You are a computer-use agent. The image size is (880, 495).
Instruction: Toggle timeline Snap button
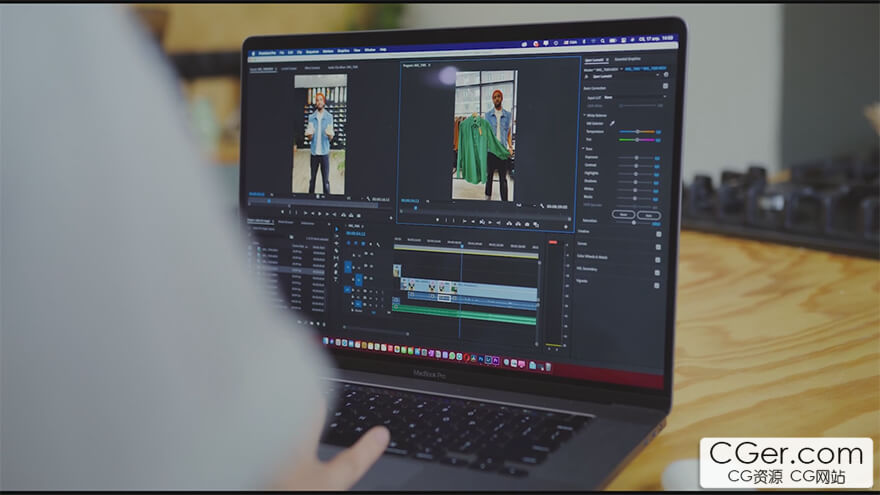356,243
